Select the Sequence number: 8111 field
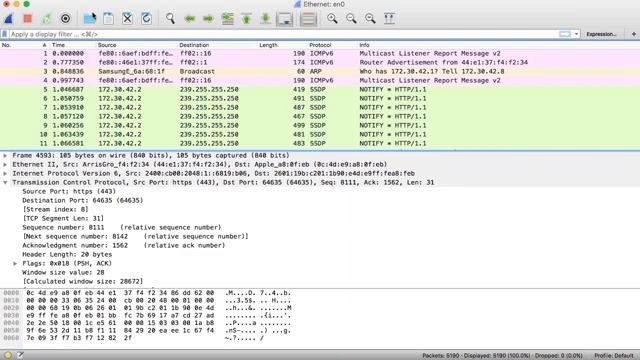The image size is (640, 360). click(122, 227)
